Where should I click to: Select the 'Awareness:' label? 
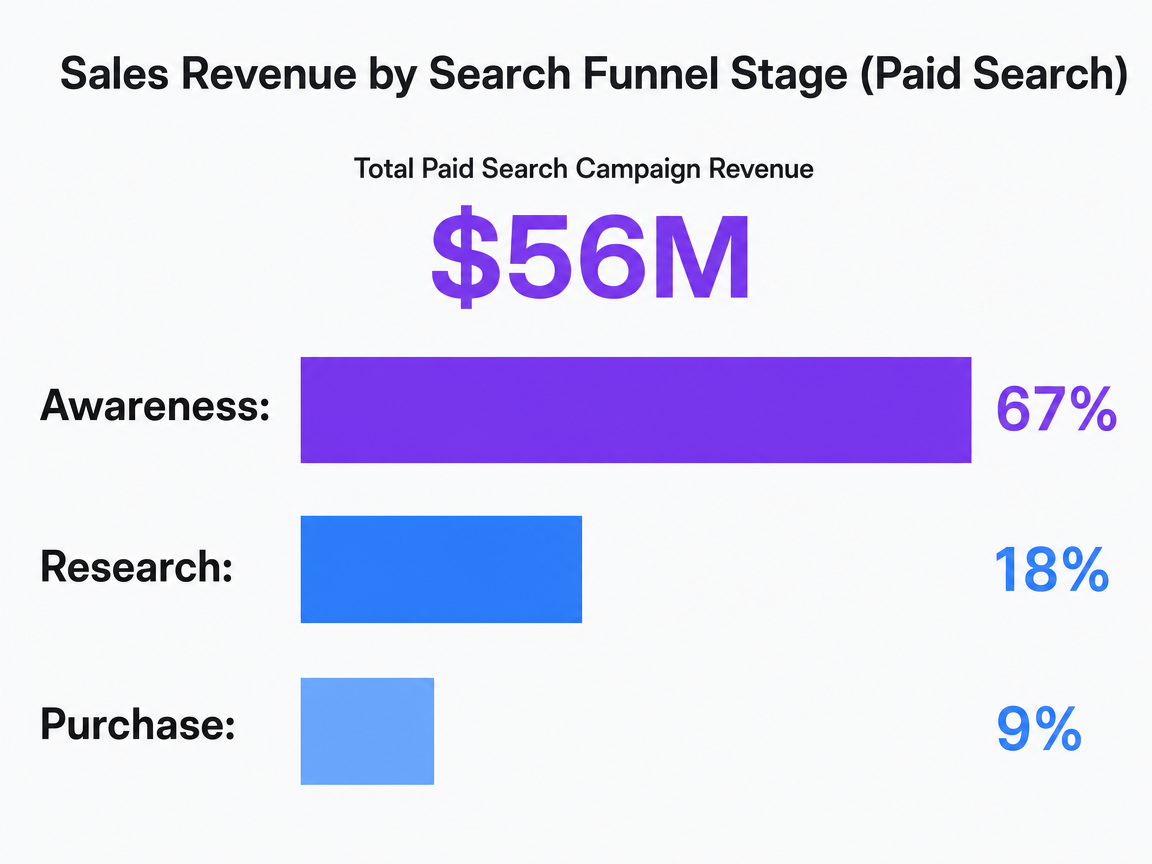[155, 405]
